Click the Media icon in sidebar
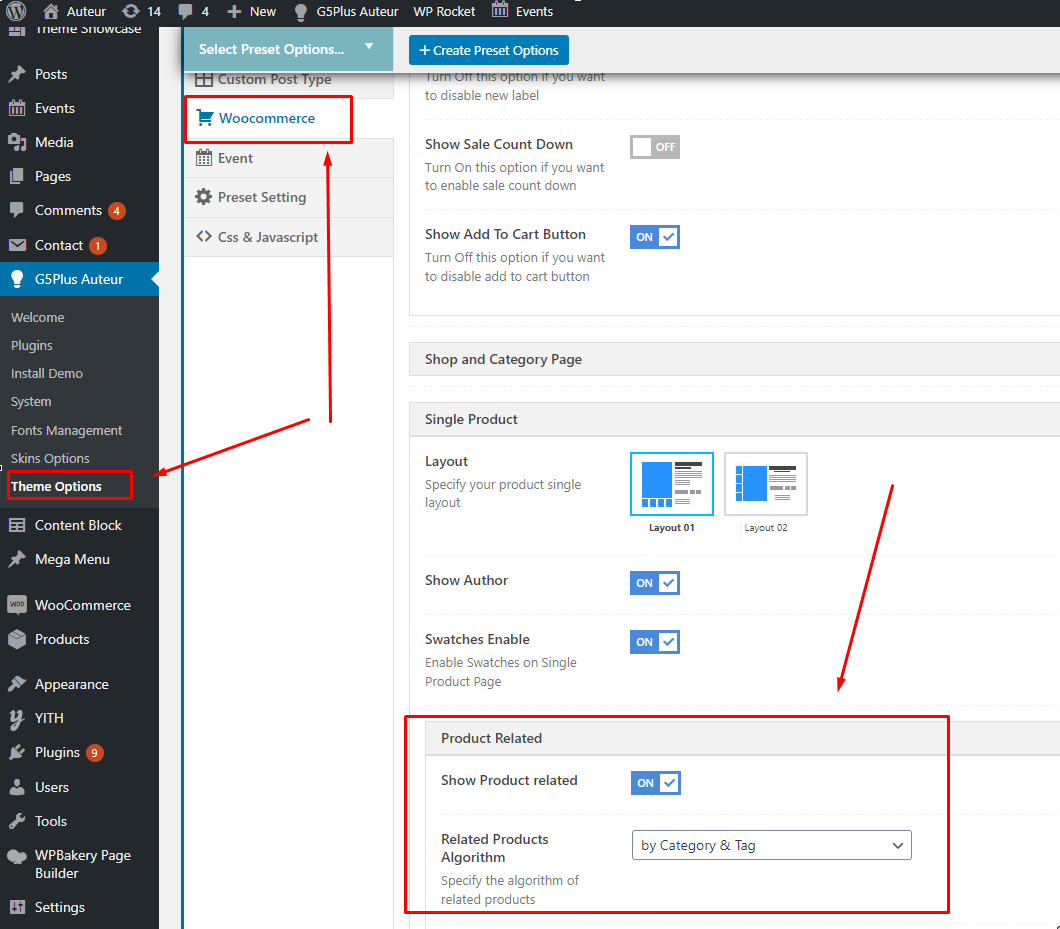Image resolution: width=1060 pixels, height=929 pixels. 17,142
